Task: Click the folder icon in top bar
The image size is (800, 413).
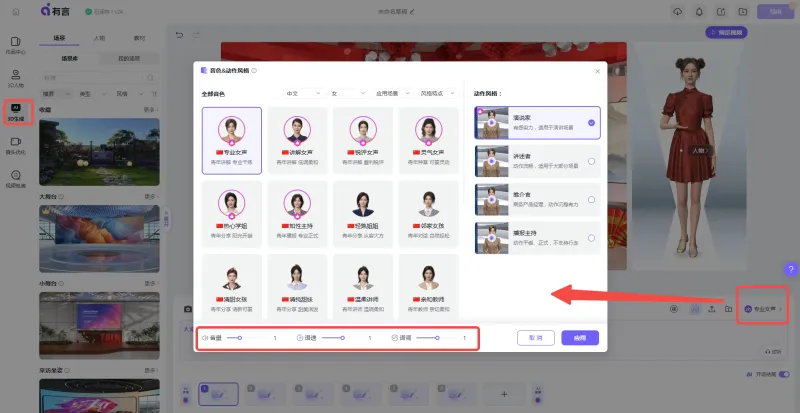Action: click(x=742, y=11)
